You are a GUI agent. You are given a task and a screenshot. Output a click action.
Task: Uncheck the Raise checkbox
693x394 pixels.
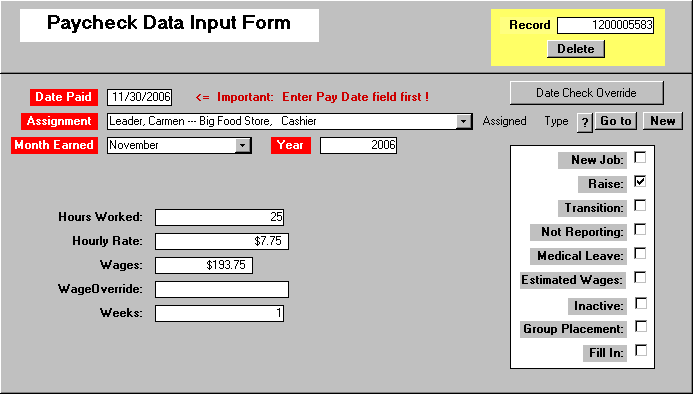[640, 181]
